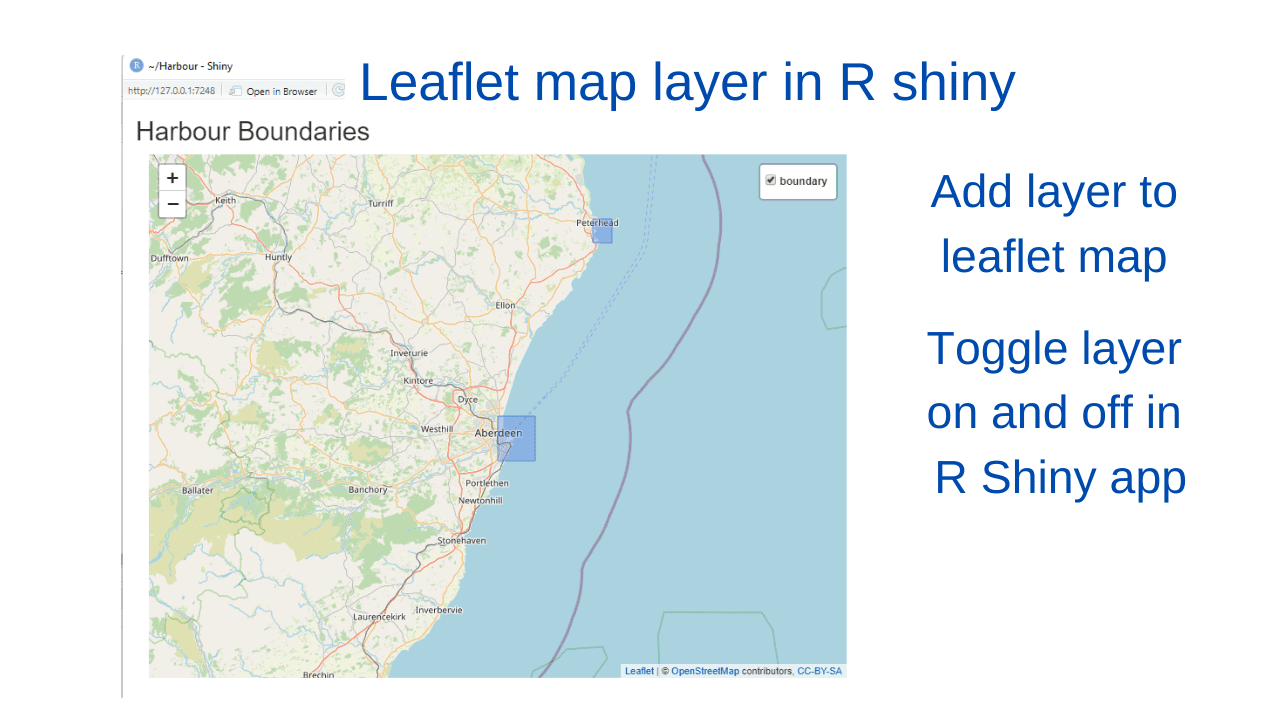Zoom in on the leaflet map
Viewport: 1280px width, 720px height.
(172, 178)
